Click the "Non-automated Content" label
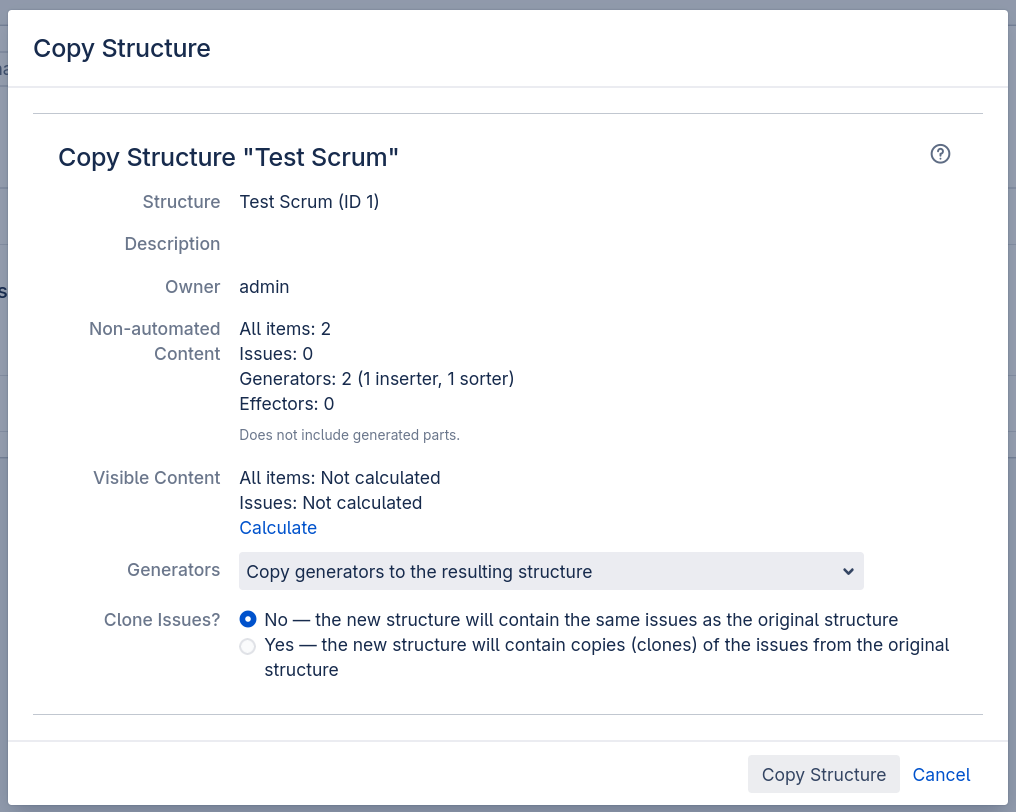The height and width of the screenshot is (812, 1016). point(155,342)
